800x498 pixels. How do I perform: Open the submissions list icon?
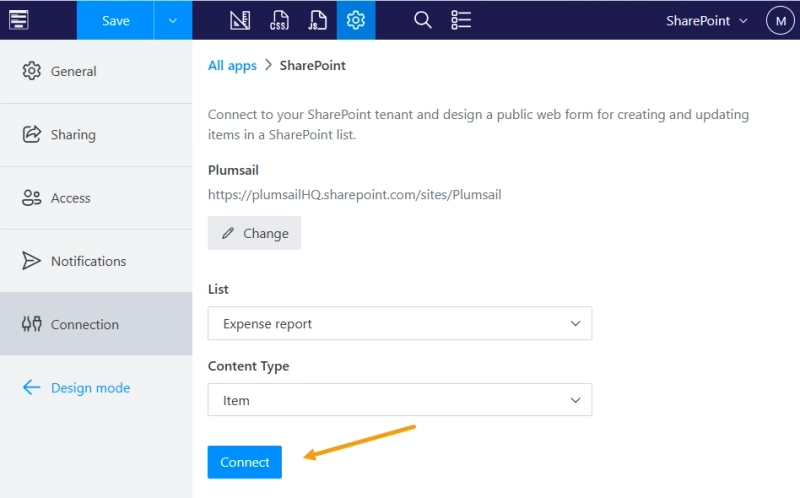[461, 20]
